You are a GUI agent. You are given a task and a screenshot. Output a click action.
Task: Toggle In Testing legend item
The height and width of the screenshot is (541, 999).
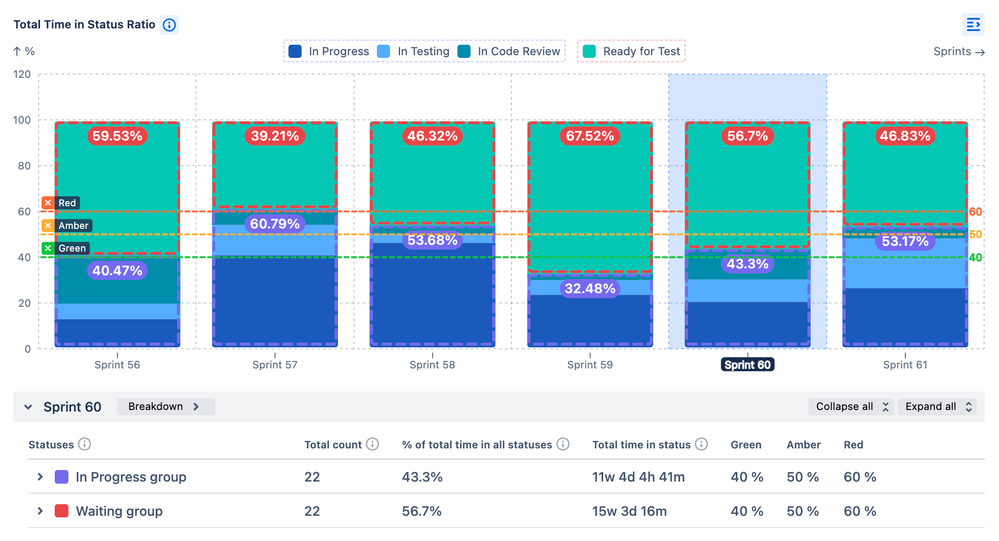413,52
